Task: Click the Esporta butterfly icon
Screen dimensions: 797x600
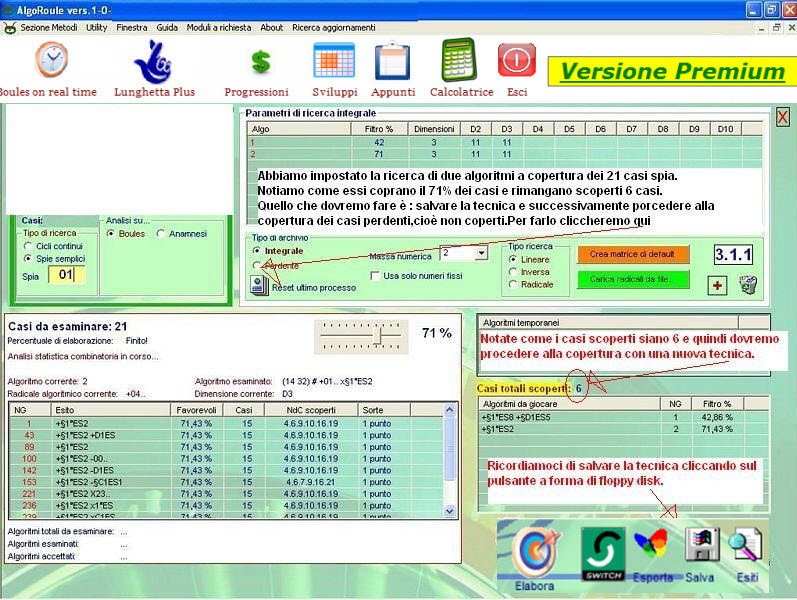Action: click(651, 544)
